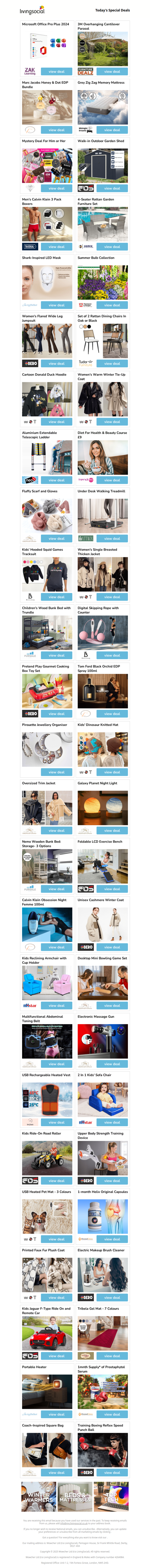Viewport: 150px width, 1568px height.
Task: View deal for Under Desk Walking Treadmill
Action: tap(112, 539)
